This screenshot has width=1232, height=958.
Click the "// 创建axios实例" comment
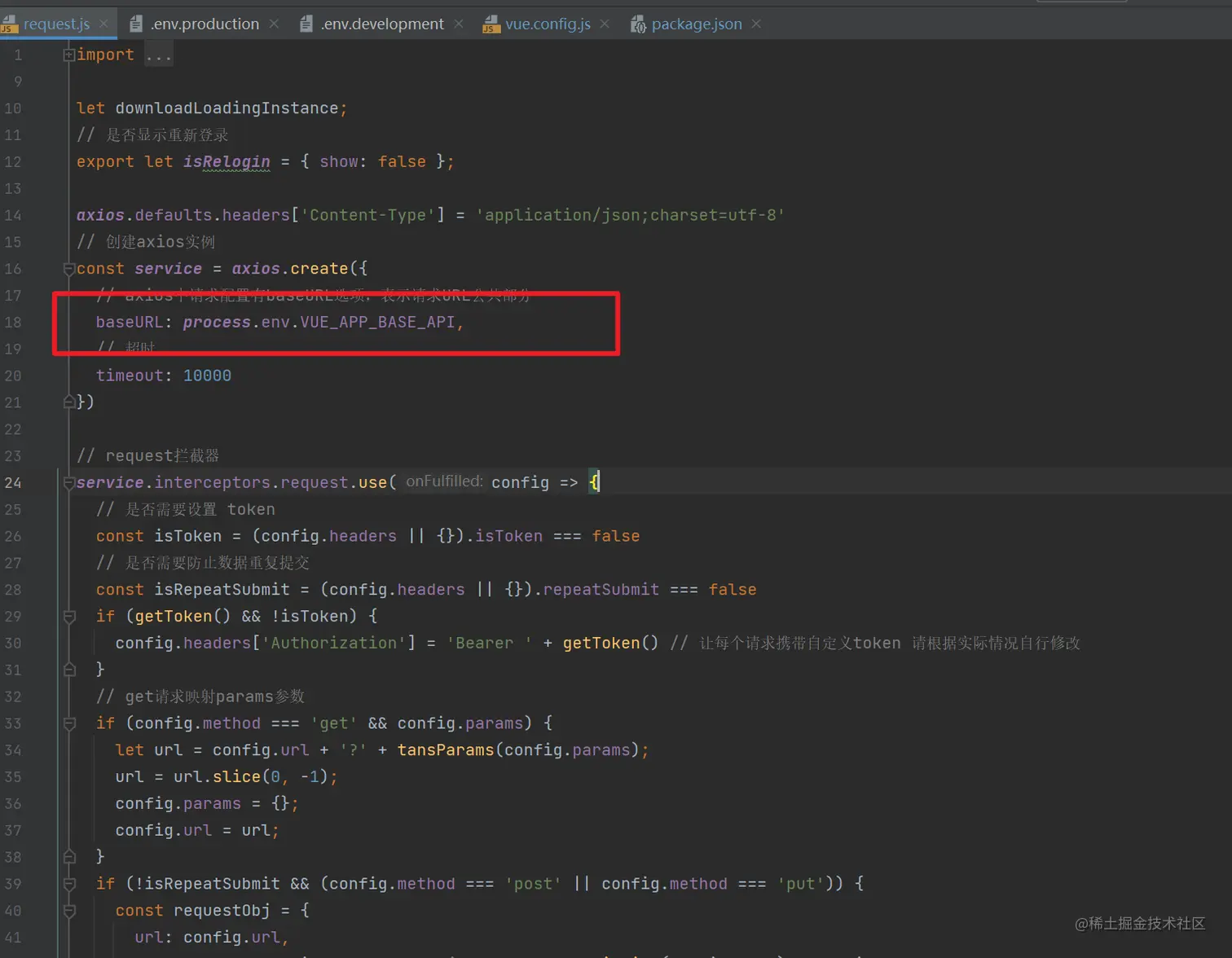pos(146,242)
